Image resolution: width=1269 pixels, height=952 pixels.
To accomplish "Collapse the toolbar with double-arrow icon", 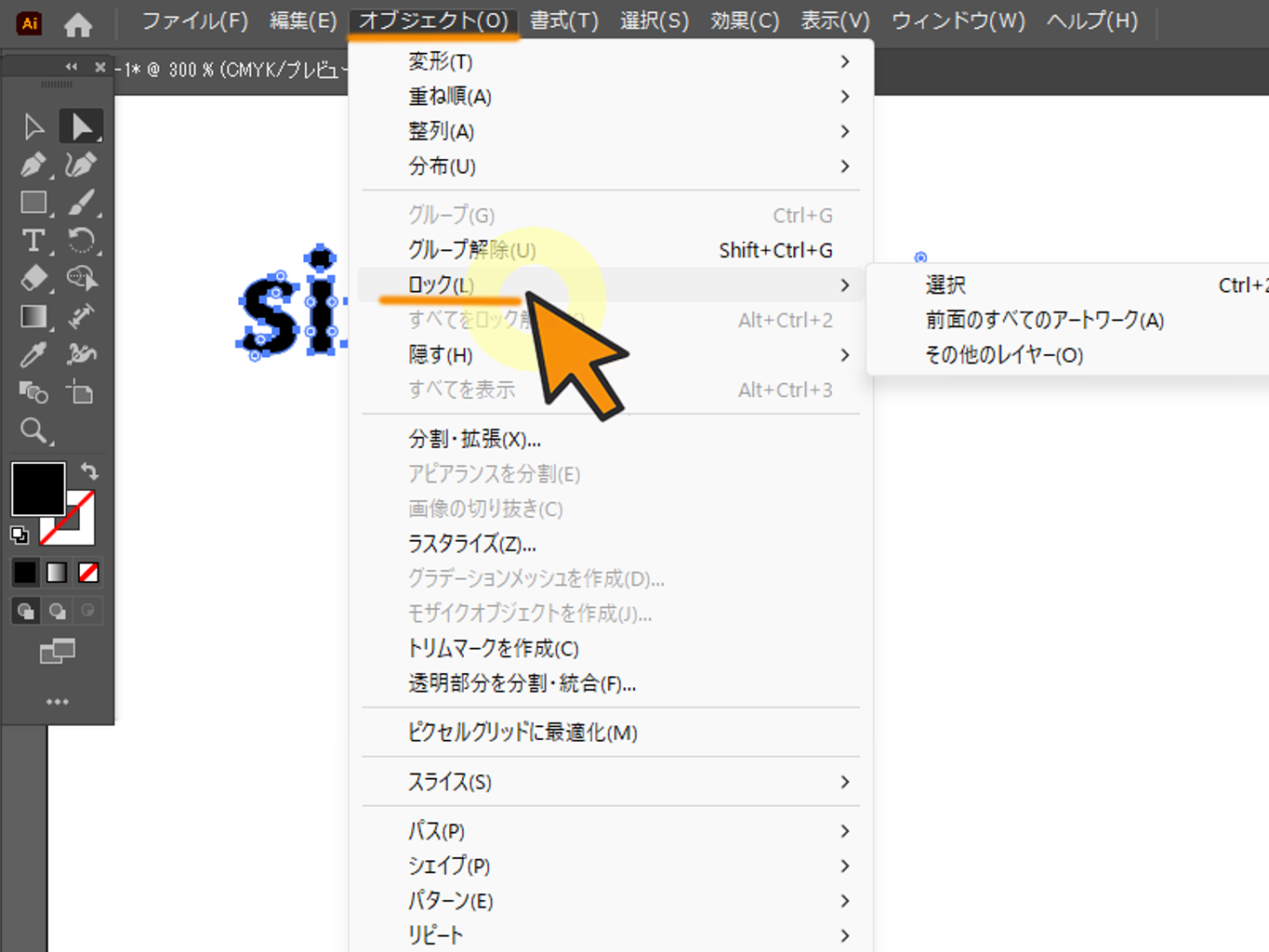I will 72,67.
